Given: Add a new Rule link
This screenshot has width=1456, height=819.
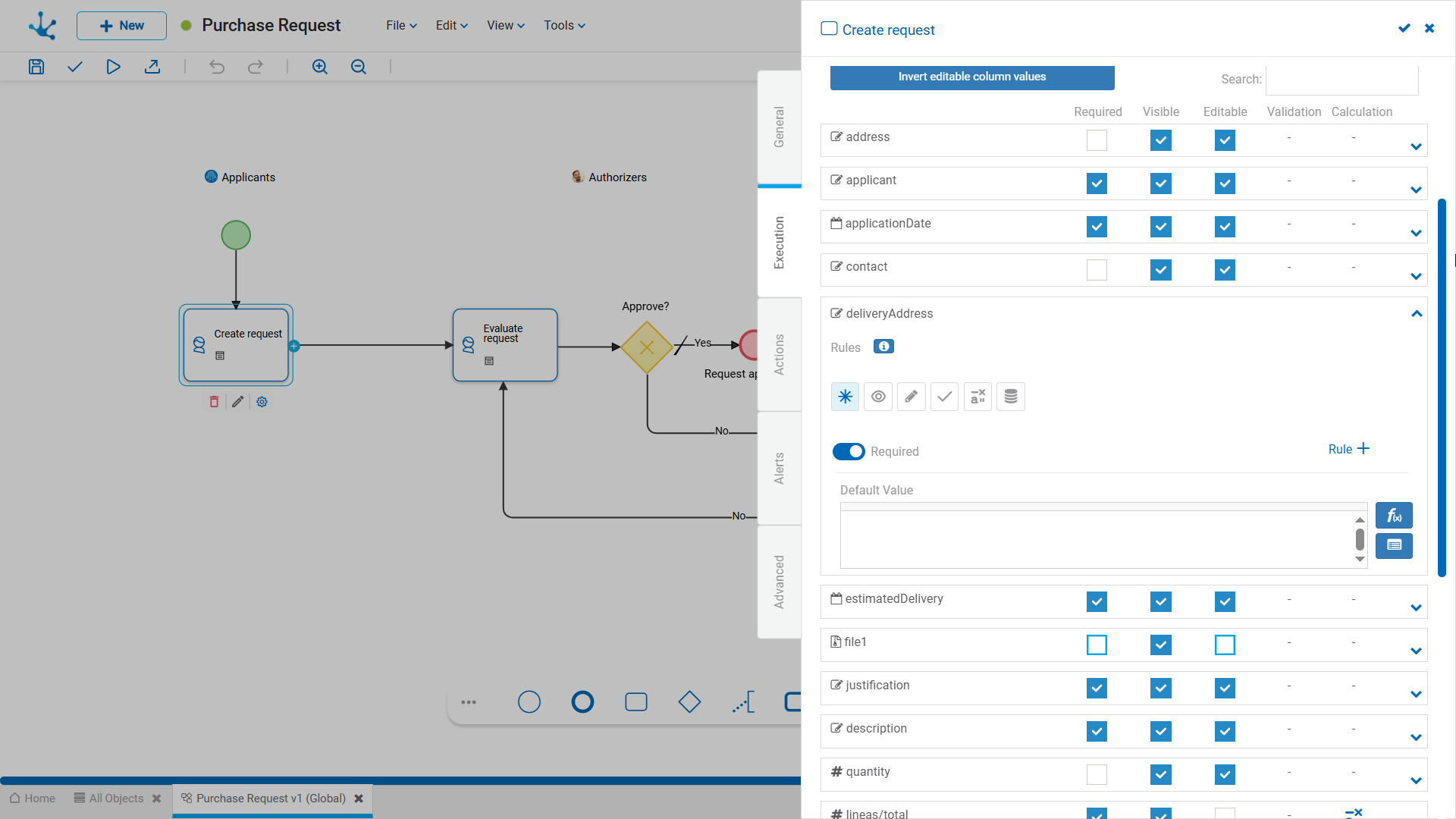Looking at the screenshot, I should tap(1348, 449).
